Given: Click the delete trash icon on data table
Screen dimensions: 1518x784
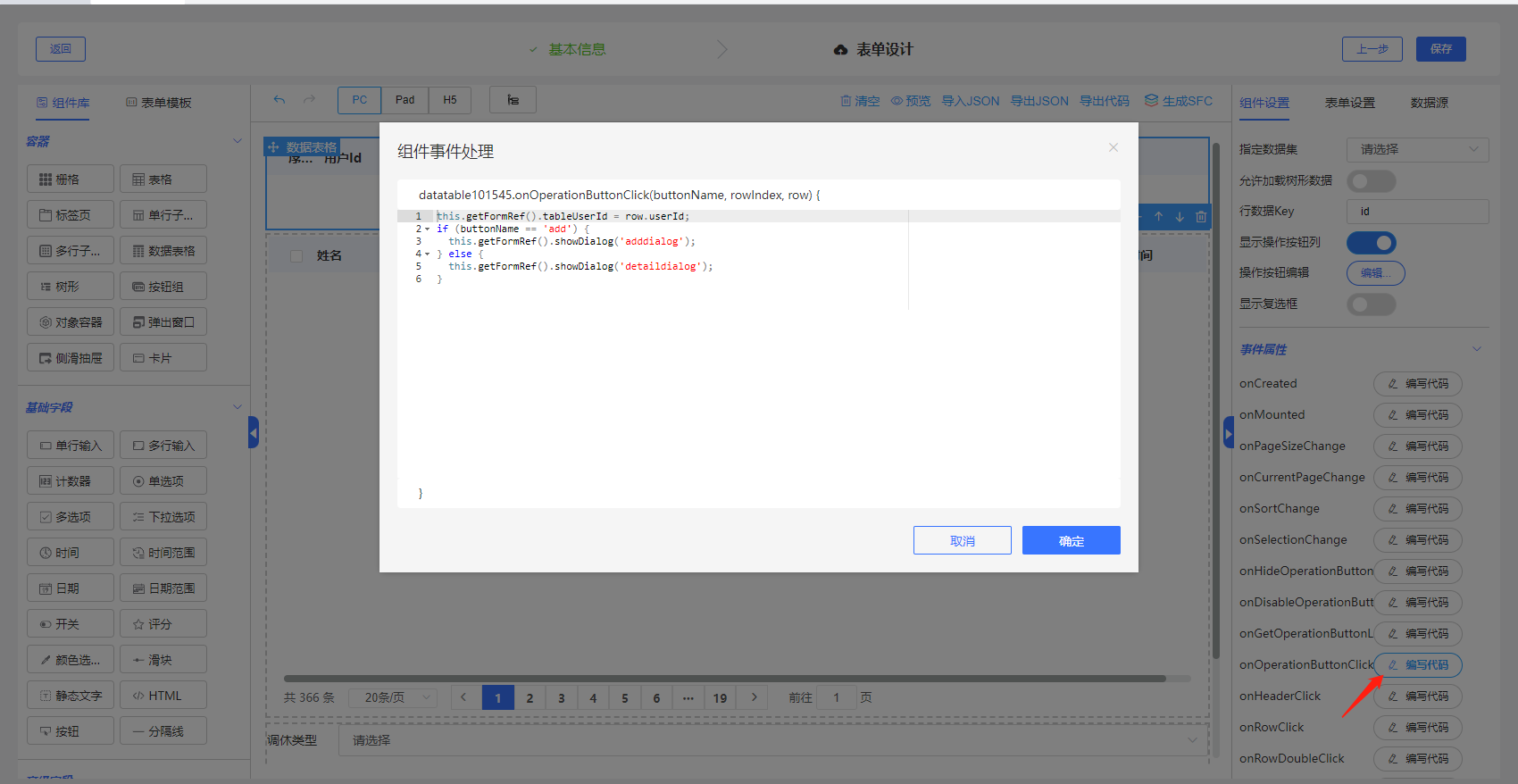Looking at the screenshot, I should coord(1201,217).
